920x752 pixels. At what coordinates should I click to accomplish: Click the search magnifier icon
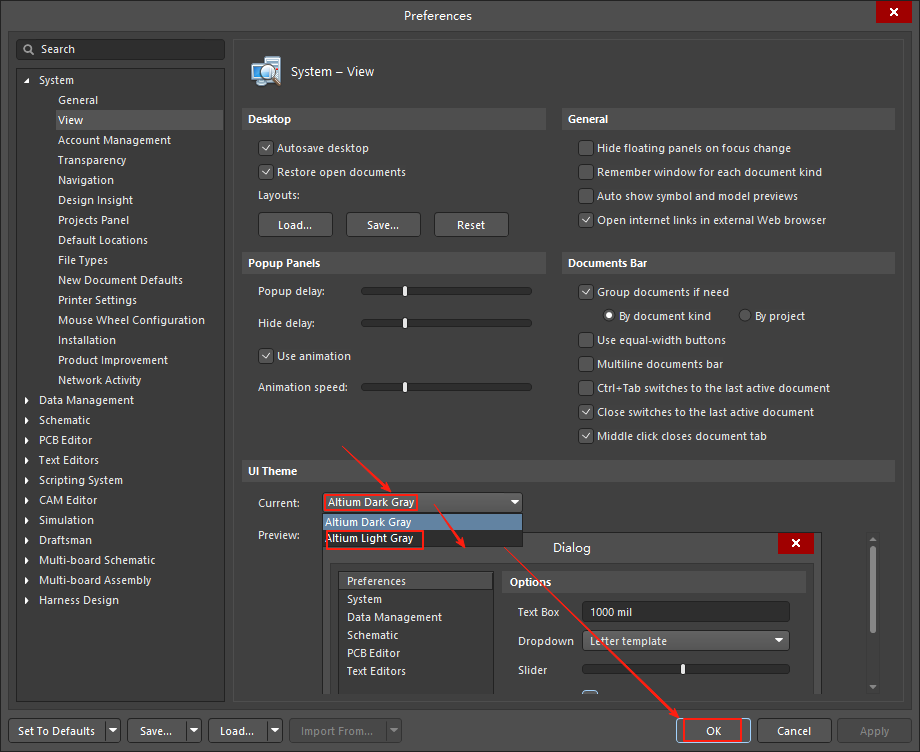point(28,50)
